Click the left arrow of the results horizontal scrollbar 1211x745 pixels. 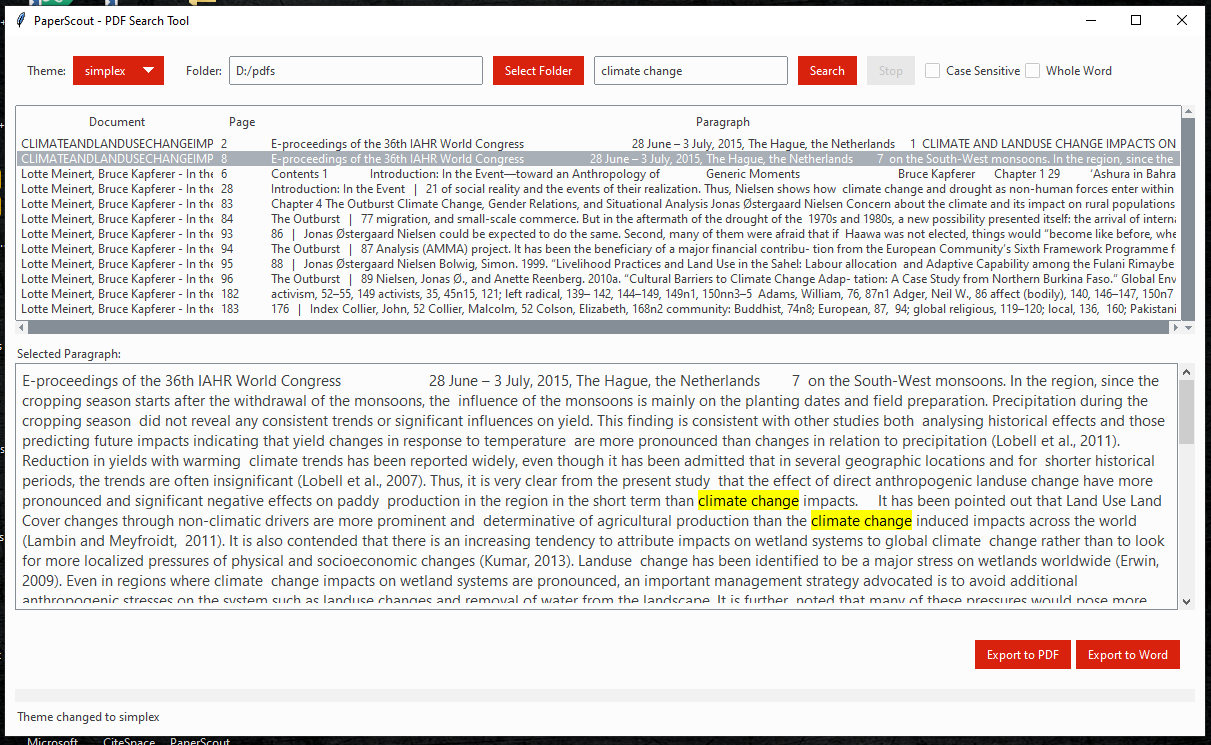click(22, 327)
